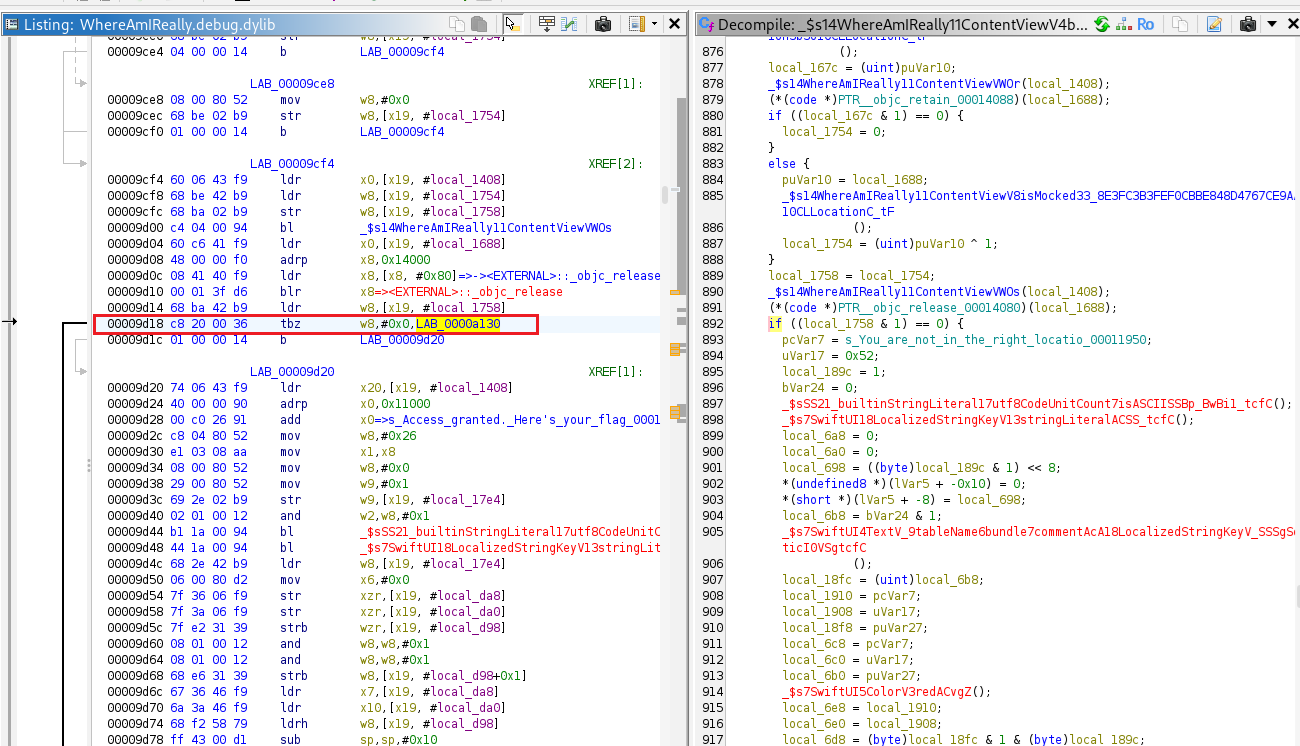Open the Decompile panel options dropdown arrow

pyautogui.click(x=1272, y=24)
